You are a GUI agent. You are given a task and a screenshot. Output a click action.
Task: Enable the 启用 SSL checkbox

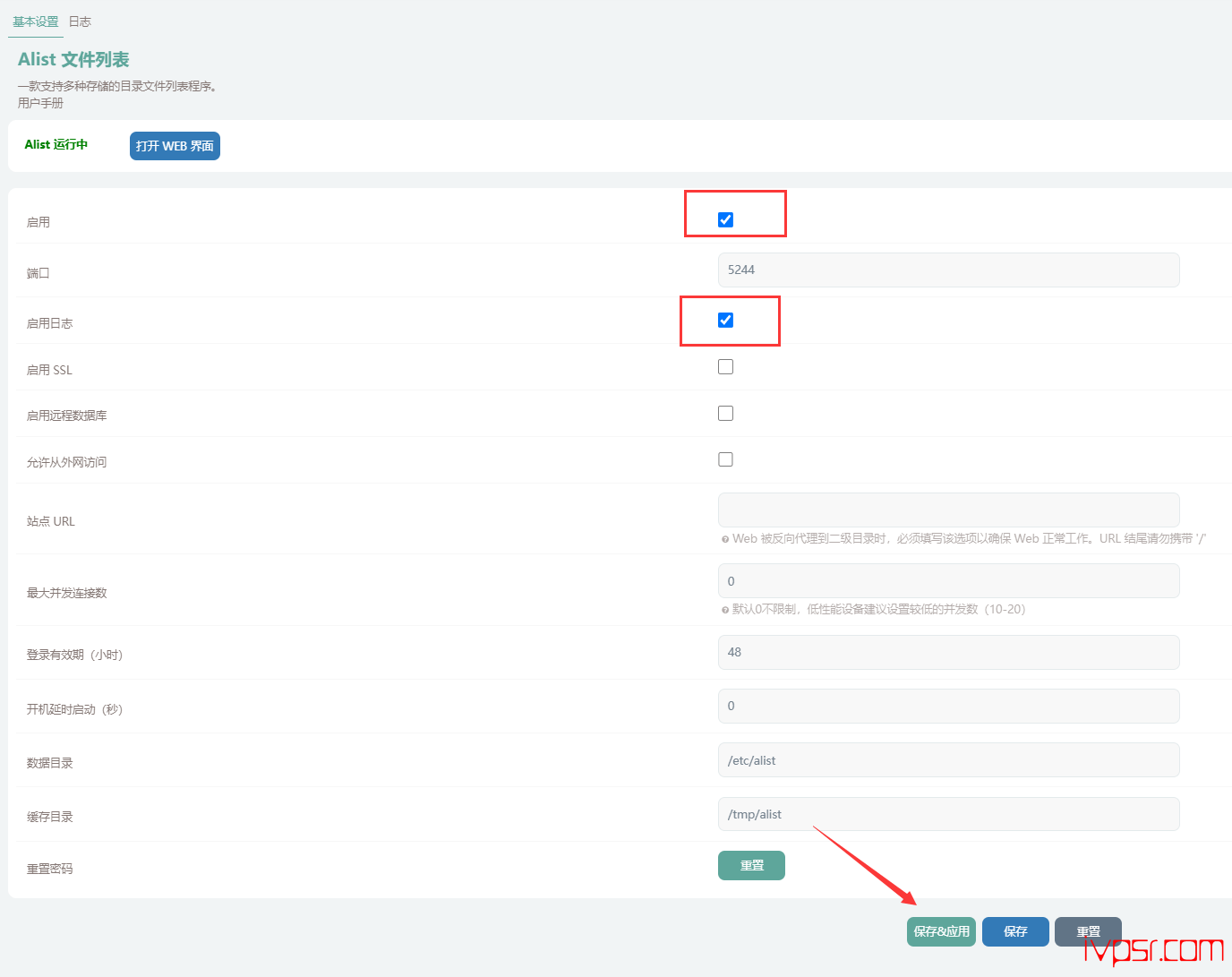pos(726,366)
